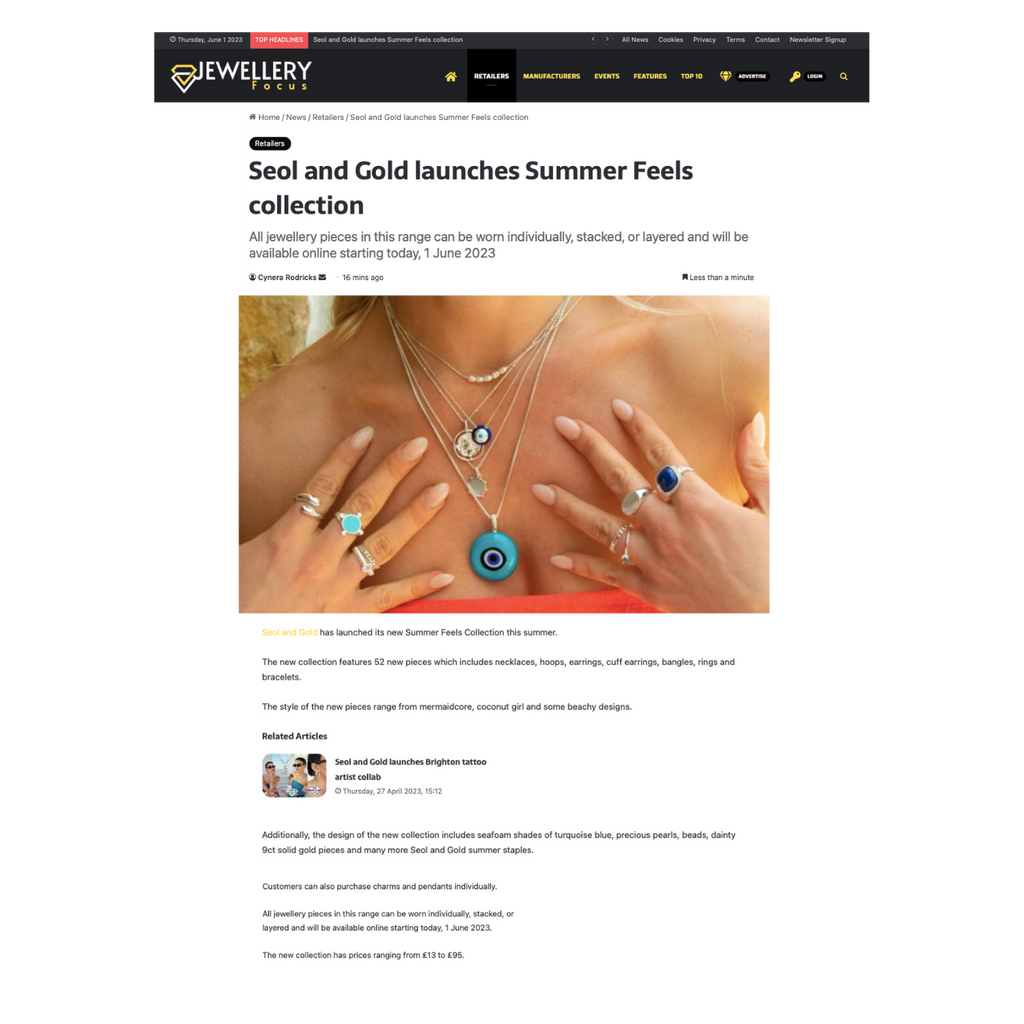Go to next headline arrow

pyautogui.click(x=607, y=39)
